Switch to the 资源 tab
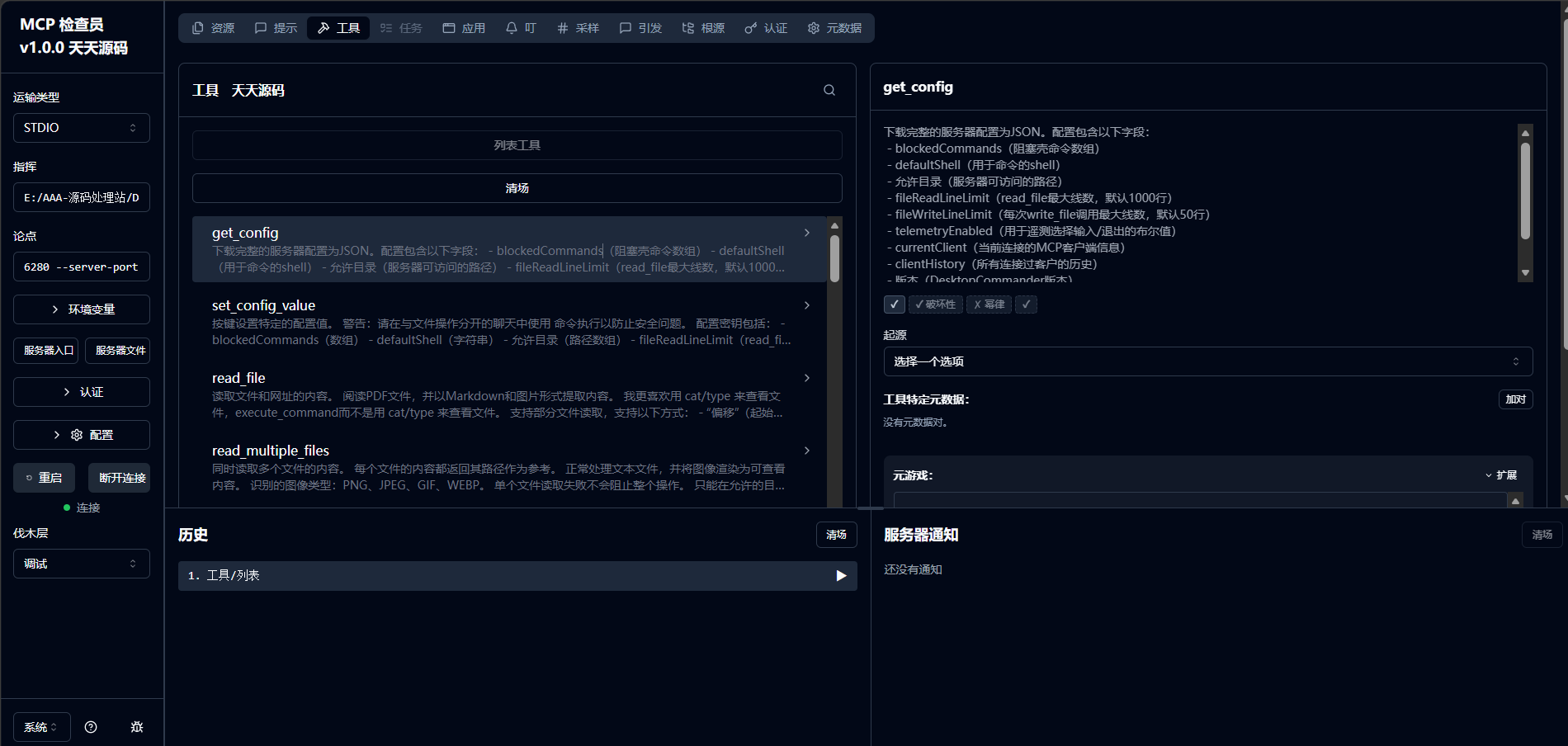This screenshot has width=1568, height=746. tap(214, 28)
